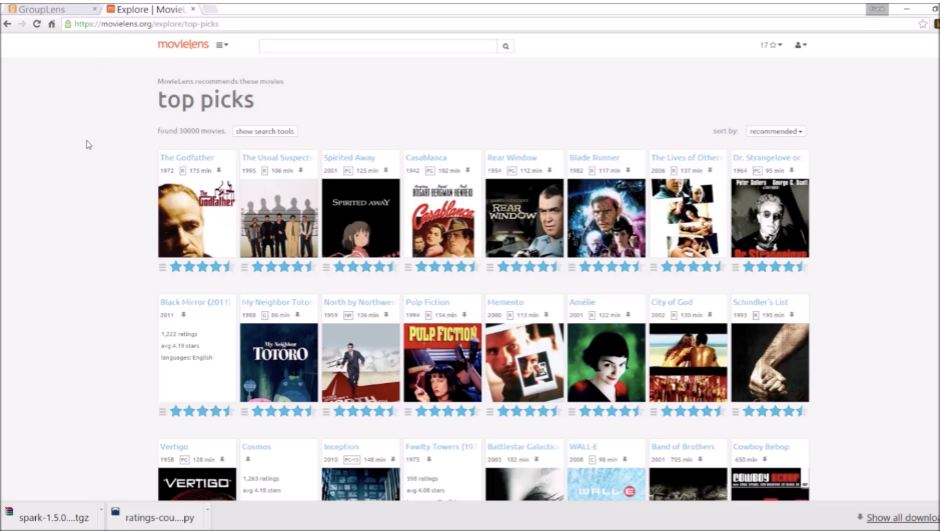940x531 pixels.
Task: Click the Rear Window poster thumbnail
Action: tap(524, 218)
